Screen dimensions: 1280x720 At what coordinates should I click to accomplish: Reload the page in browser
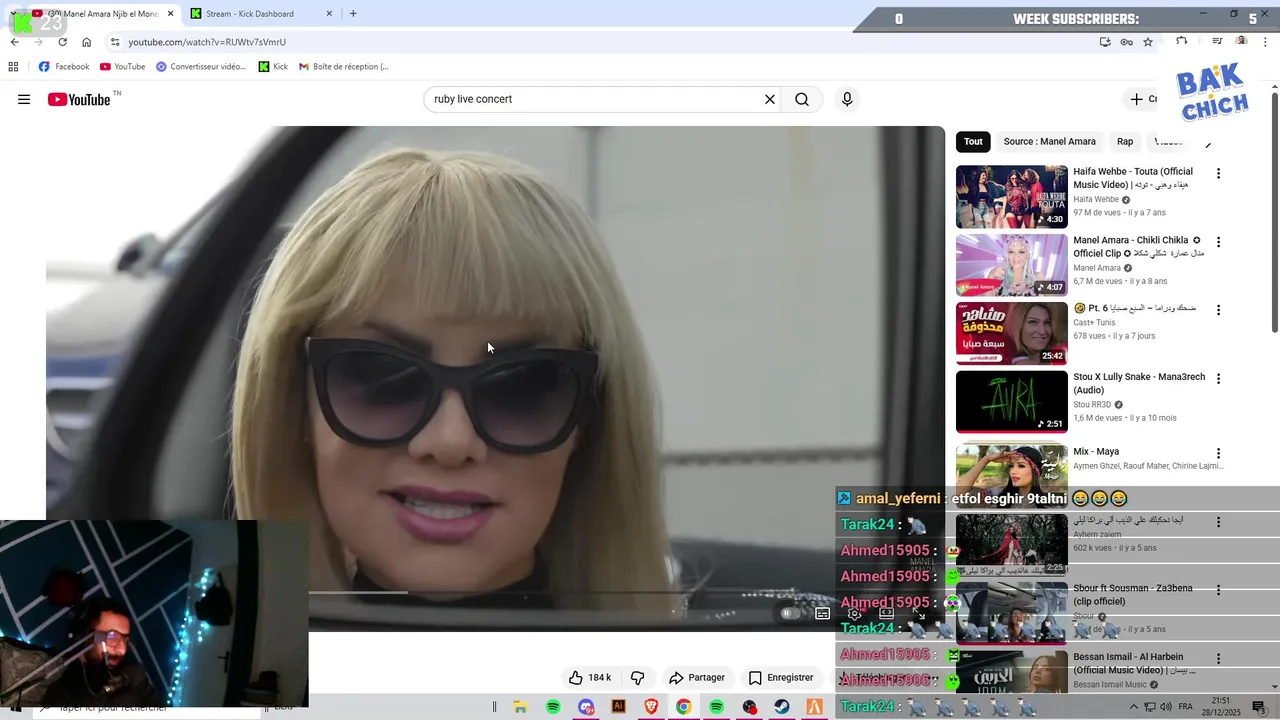(x=62, y=42)
